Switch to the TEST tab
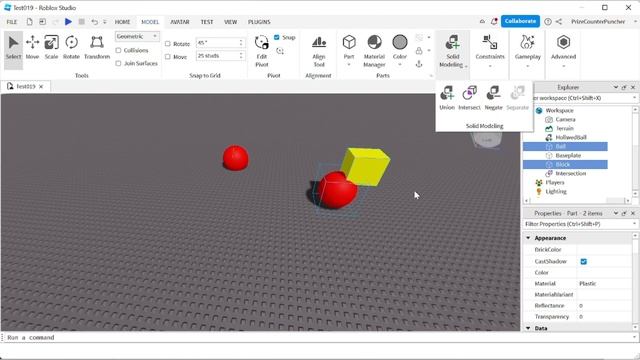The width and height of the screenshot is (640, 360). click(x=207, y=22)
